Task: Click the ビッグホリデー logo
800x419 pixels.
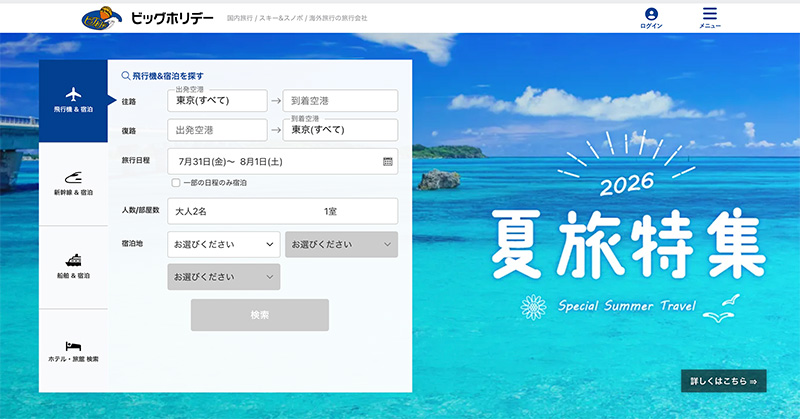Action: pyautogui.click(x=147, y=18)
